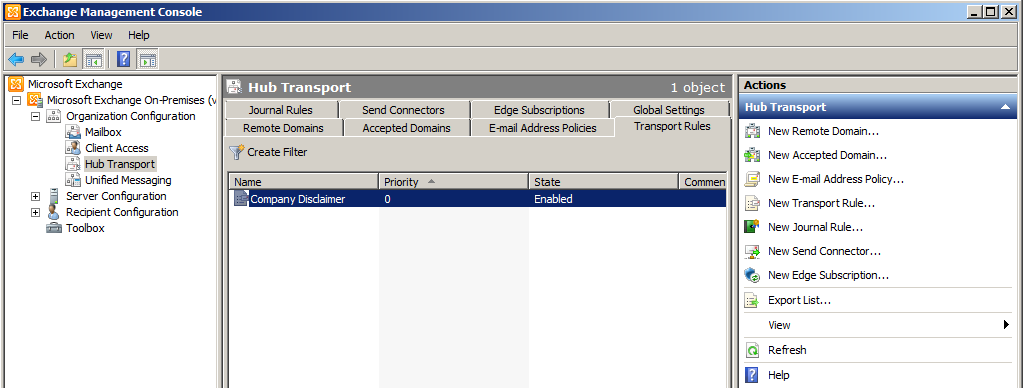The width and height of the screenshot is (1023, 388).
Task: Switch to the E-mail Address Policies tab
Action: click(x=543, y=128)
